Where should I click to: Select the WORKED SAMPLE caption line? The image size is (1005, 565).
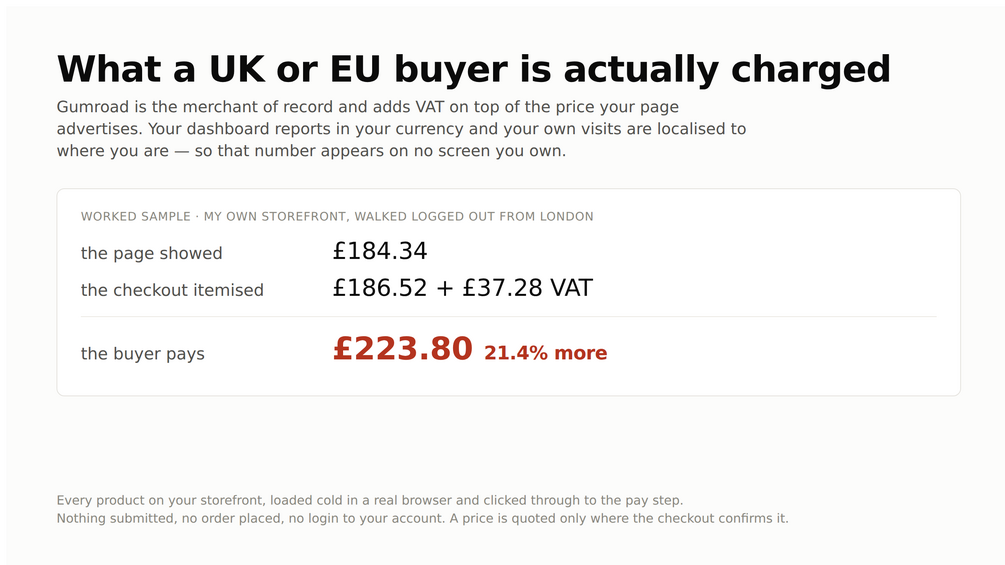pos(337,217)
